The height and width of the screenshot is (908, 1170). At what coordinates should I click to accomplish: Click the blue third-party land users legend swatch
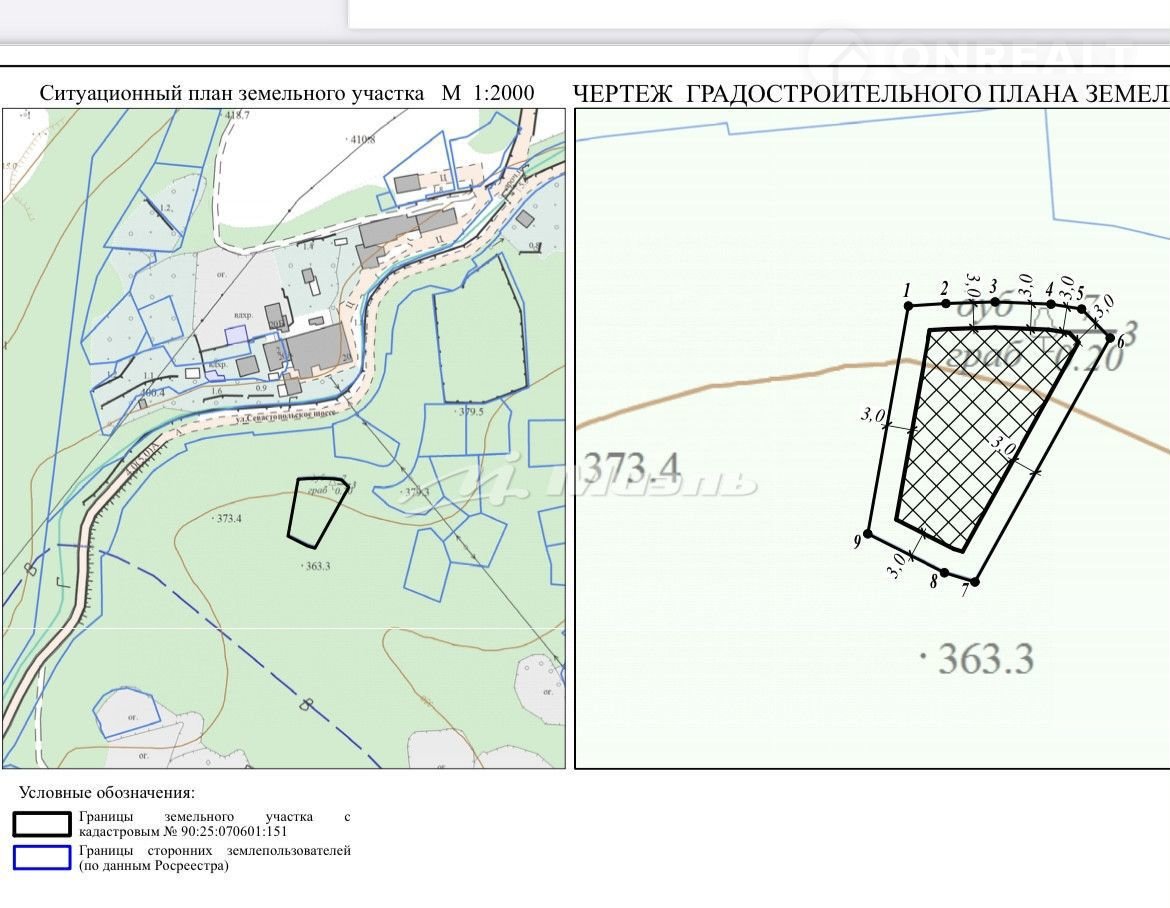click(41, 858)
